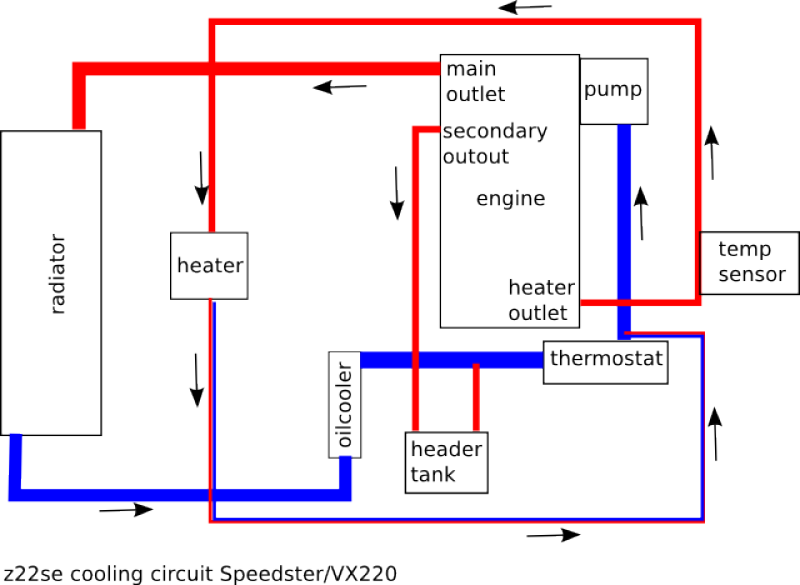Select the temp sensor box
This screenshot has height=585, width=800.
[x=749, y=262]
